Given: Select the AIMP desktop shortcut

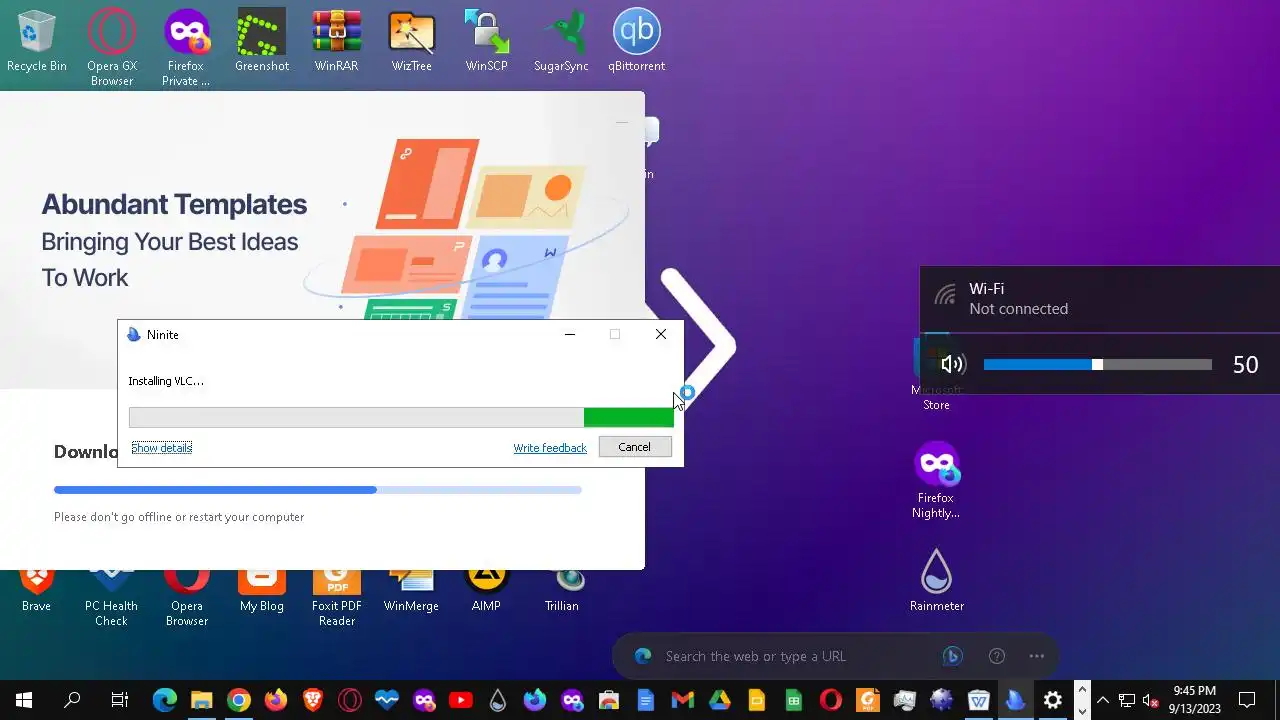Looking at the screenshot, I should click(487, 590).
